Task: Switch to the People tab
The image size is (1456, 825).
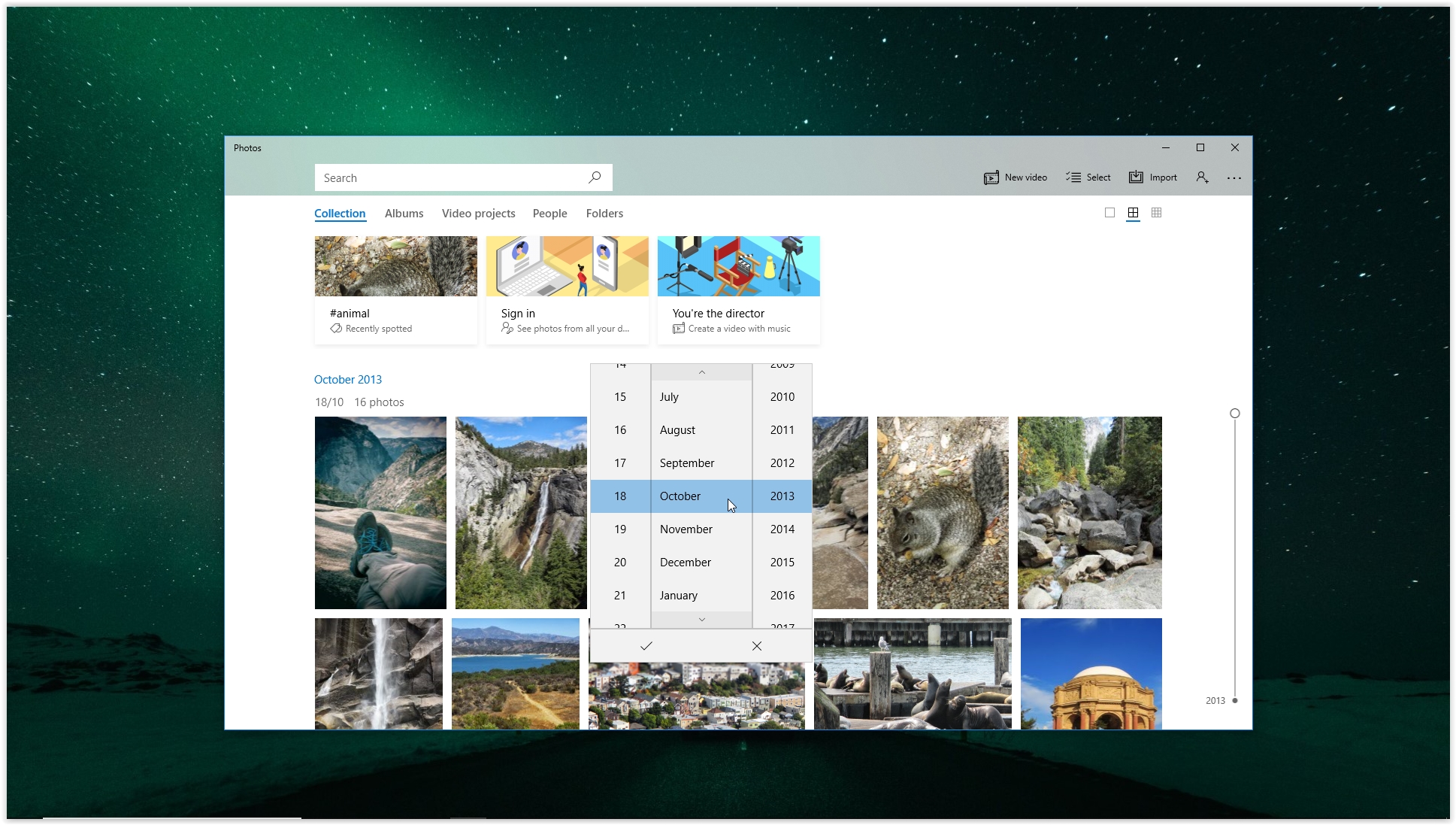Action: click(549, 213)
